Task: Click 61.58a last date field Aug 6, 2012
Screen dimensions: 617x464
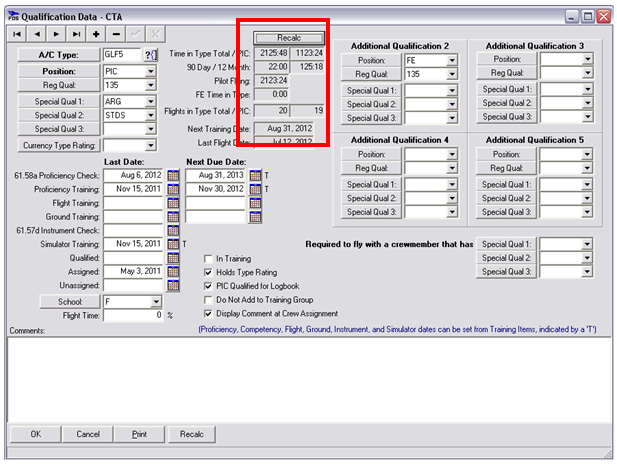Action: pyautogui.click(x=133, y=176)
